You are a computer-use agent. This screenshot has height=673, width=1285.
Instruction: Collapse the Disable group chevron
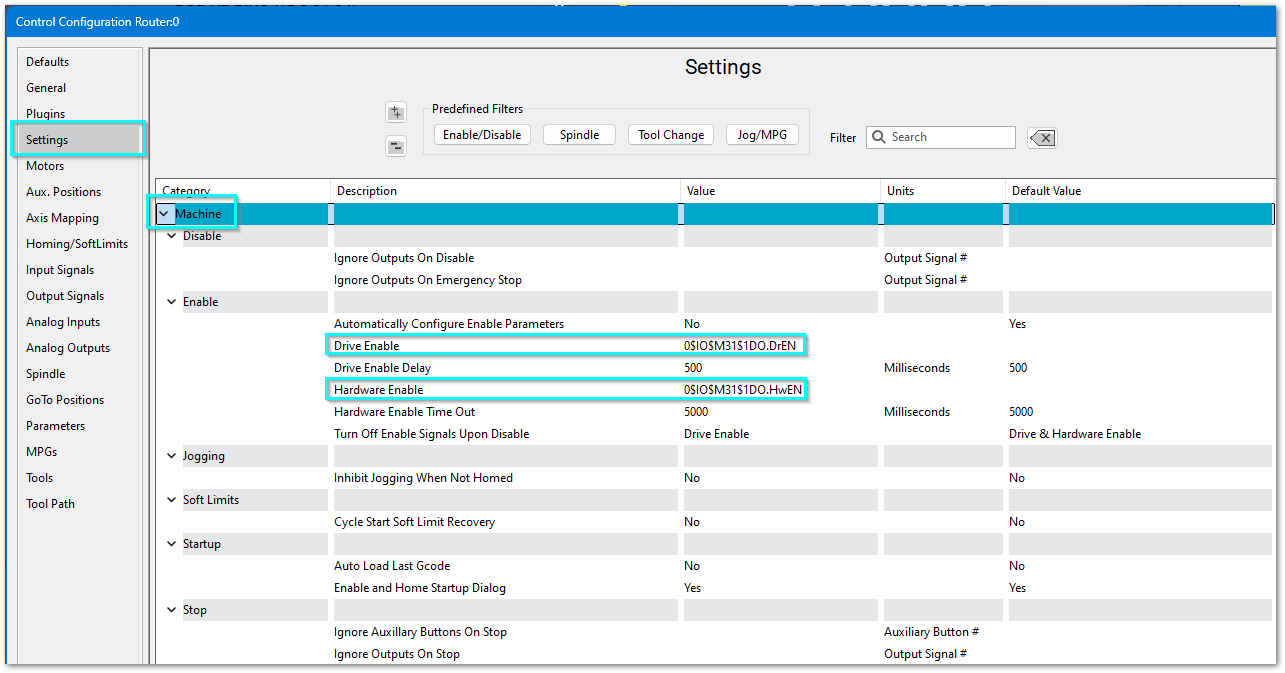point(172,236)
